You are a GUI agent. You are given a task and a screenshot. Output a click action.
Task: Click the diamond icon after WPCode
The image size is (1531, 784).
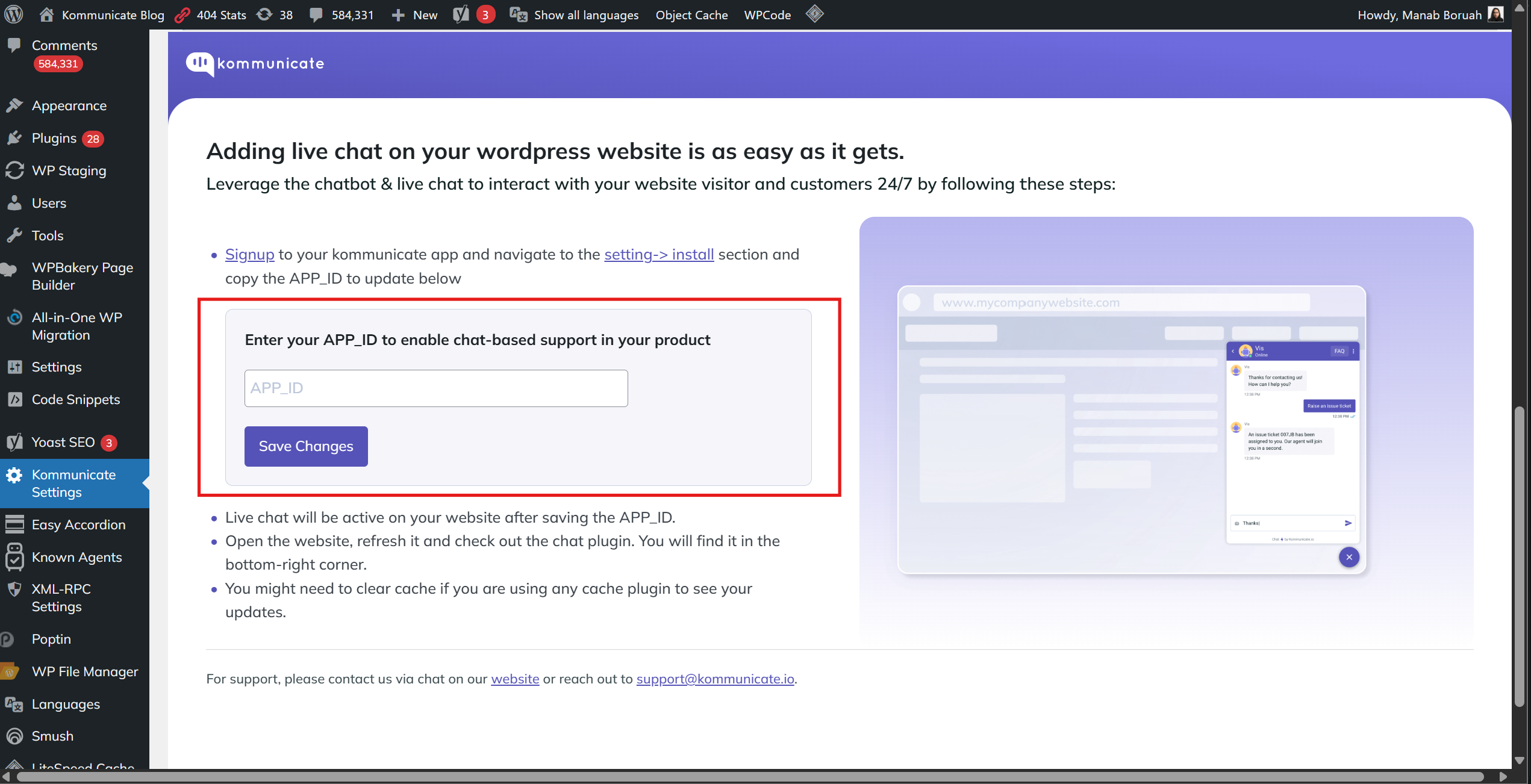[814, 14]
